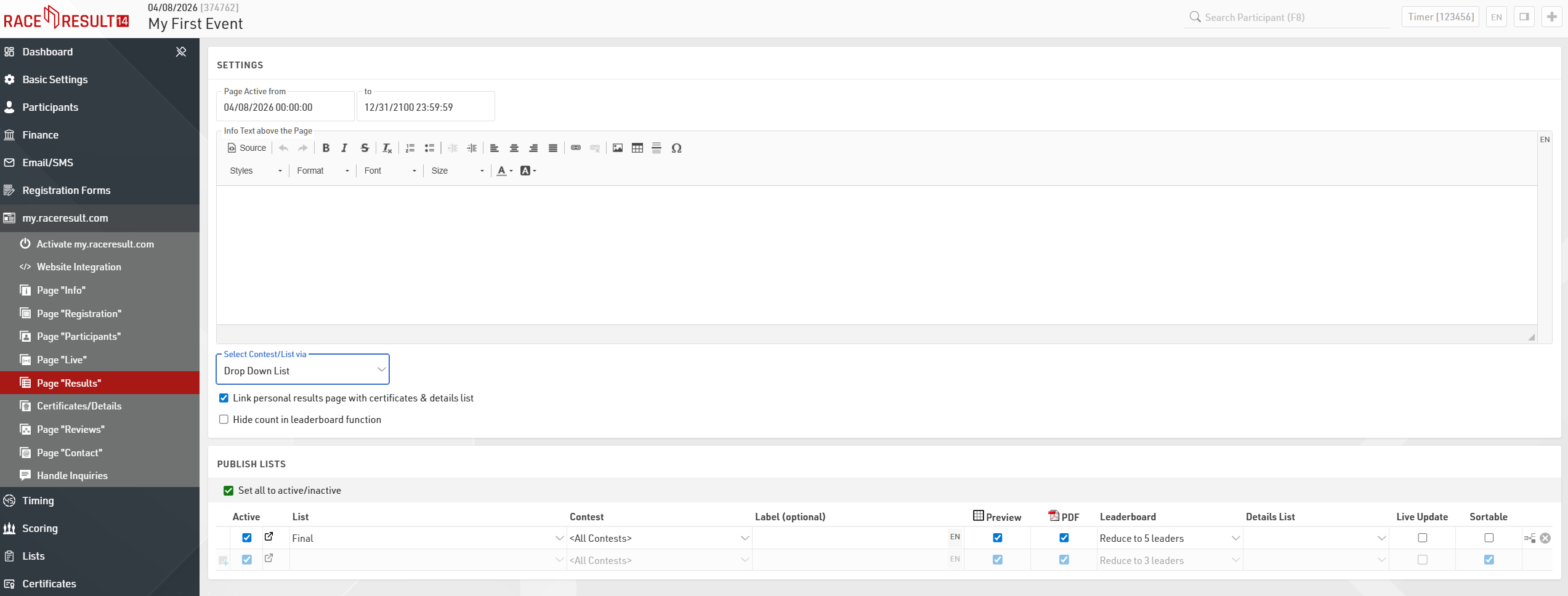
Task: Delete the Final list row
Action: coord(1545,538)
